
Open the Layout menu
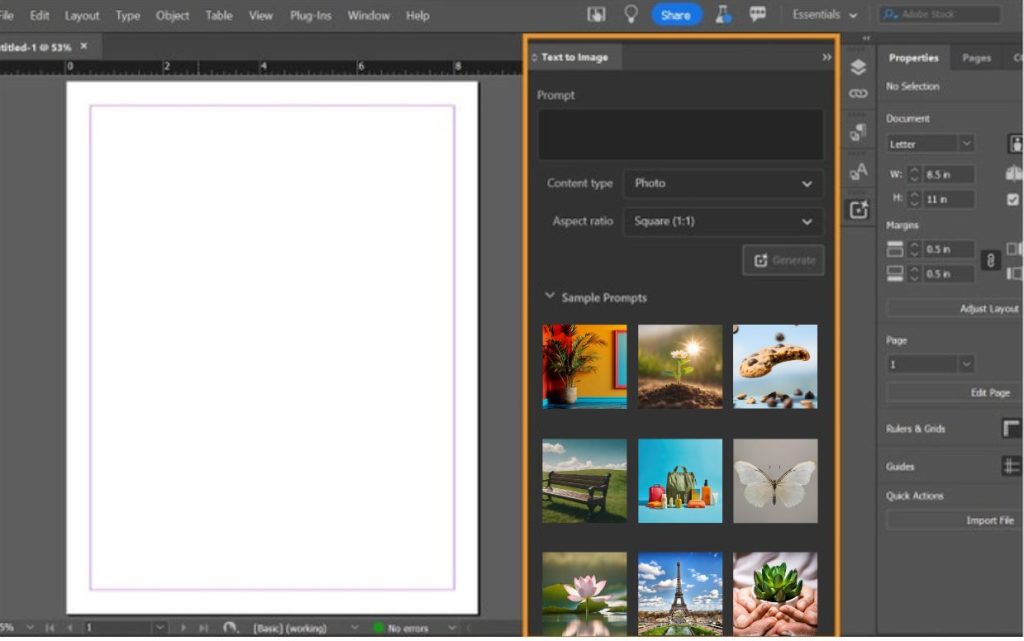tap(82, 15)
